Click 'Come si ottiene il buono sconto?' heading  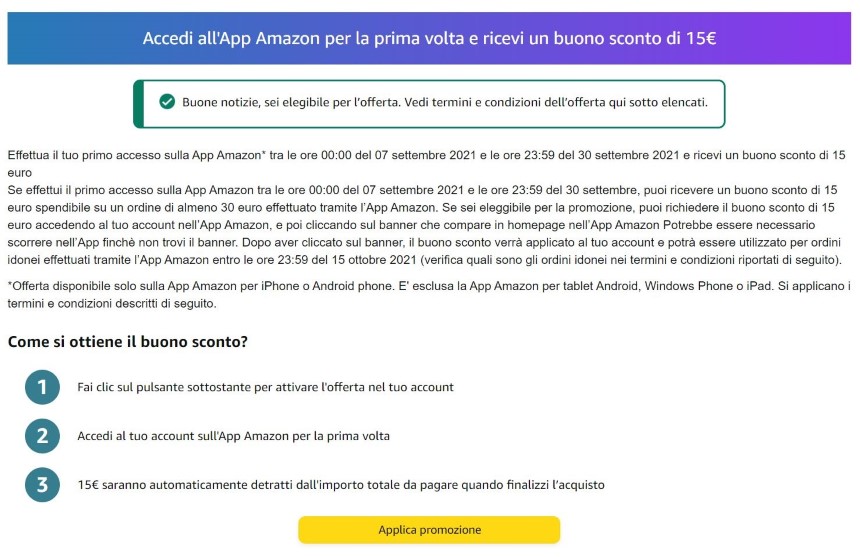(x=128, y=342)
